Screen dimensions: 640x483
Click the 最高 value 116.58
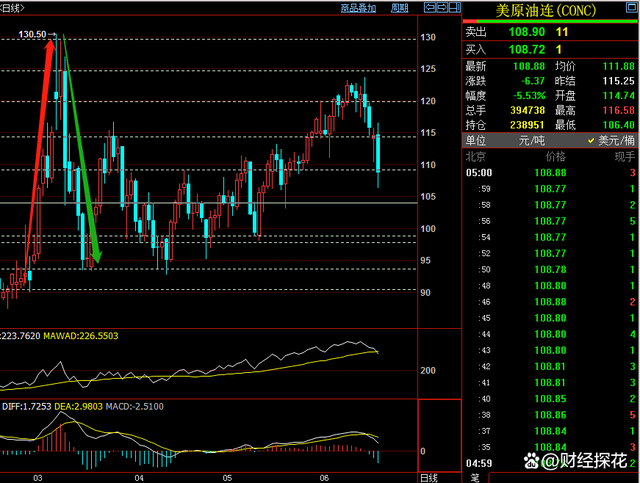tap(619, 110)
